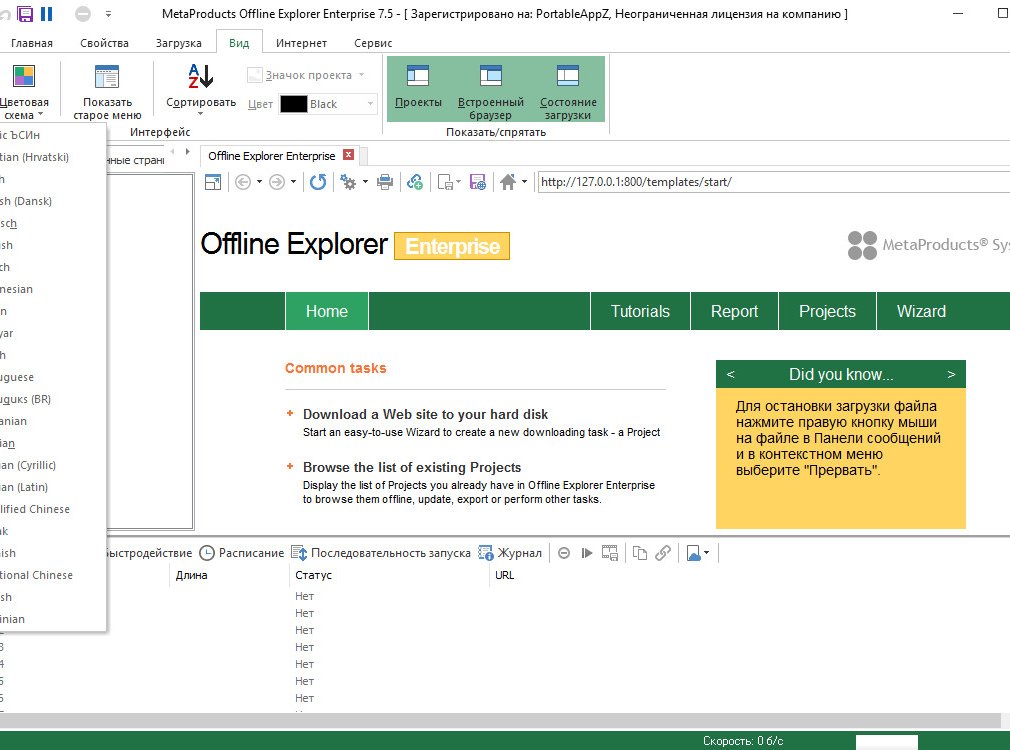Viewport: 1010px width, 750px height.
Task: Open the Расписание clock tab
Action: coord(242,553)
